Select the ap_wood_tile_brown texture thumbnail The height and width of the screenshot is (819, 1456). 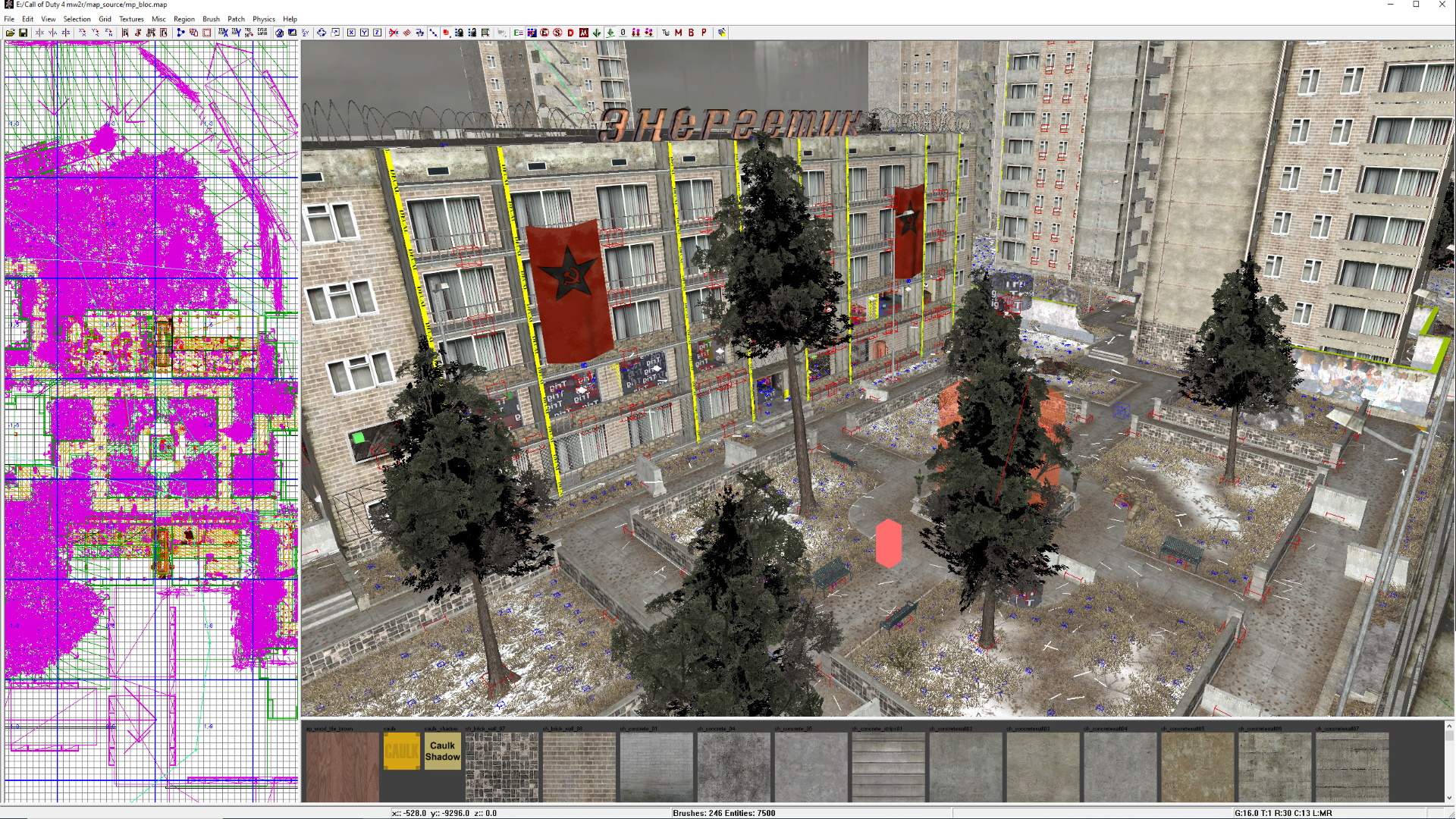342,767
